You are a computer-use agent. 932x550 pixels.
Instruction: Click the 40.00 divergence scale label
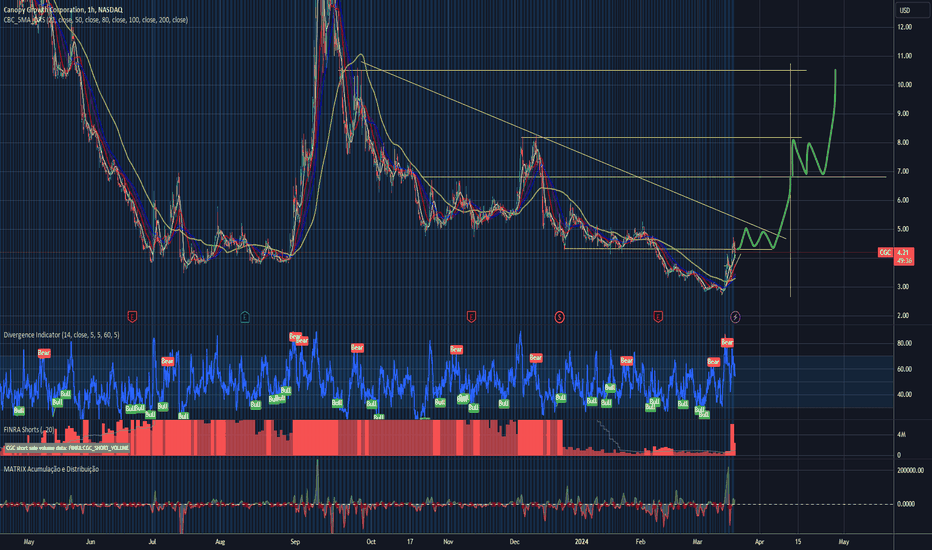click(904, 395)
